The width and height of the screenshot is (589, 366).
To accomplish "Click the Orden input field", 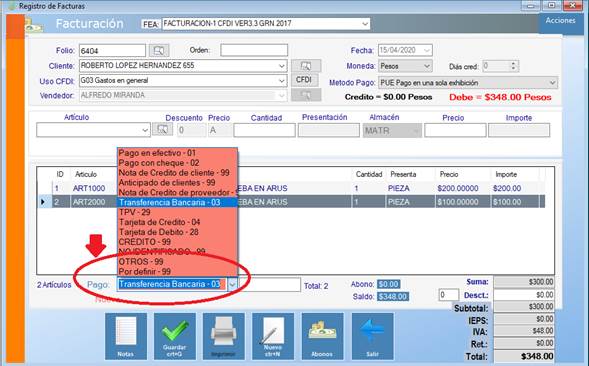I will pyautogui.click(x=254, y=50).
